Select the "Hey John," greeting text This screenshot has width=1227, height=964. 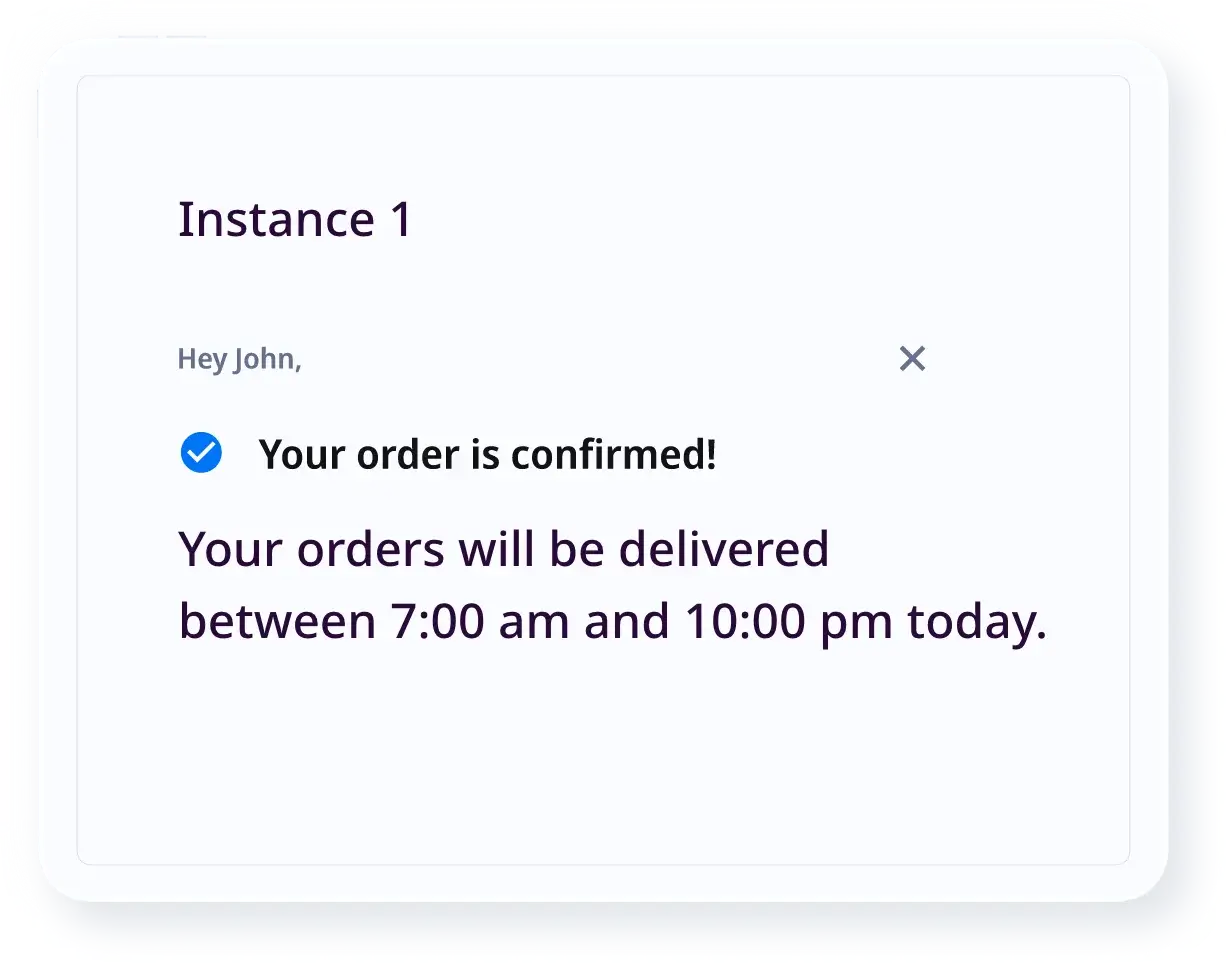(x=239, y=359)
